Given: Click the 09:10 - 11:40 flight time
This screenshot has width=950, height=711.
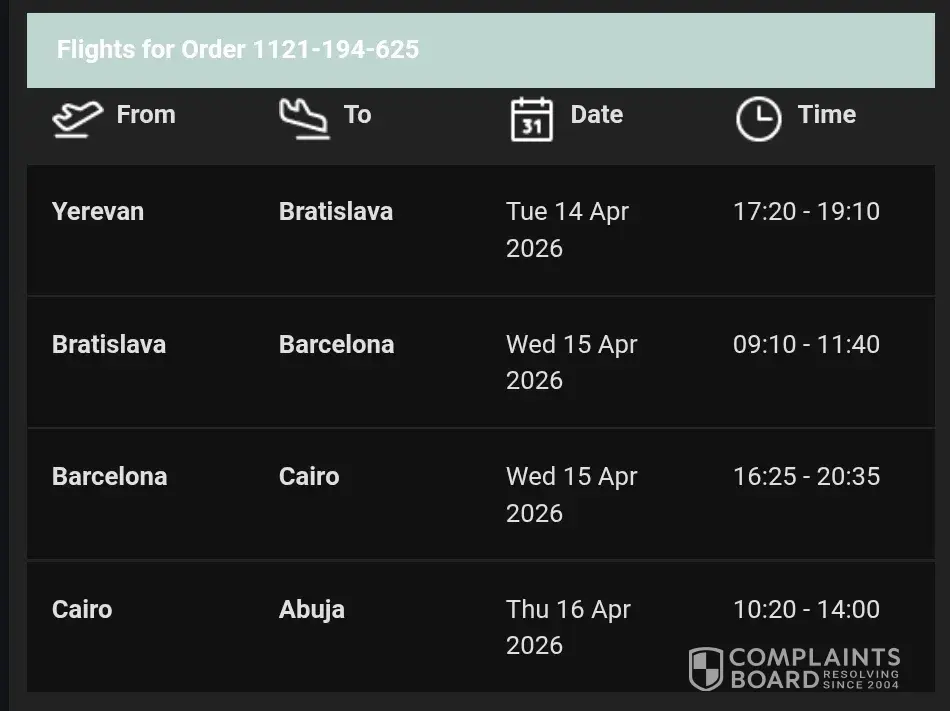Looking at the screenshot, I should (x=806, y=345).
